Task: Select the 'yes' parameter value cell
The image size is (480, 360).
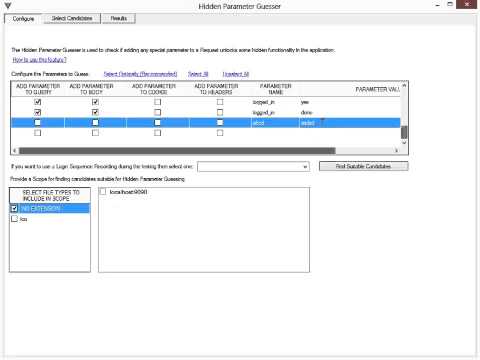Action: coord(350,102)
